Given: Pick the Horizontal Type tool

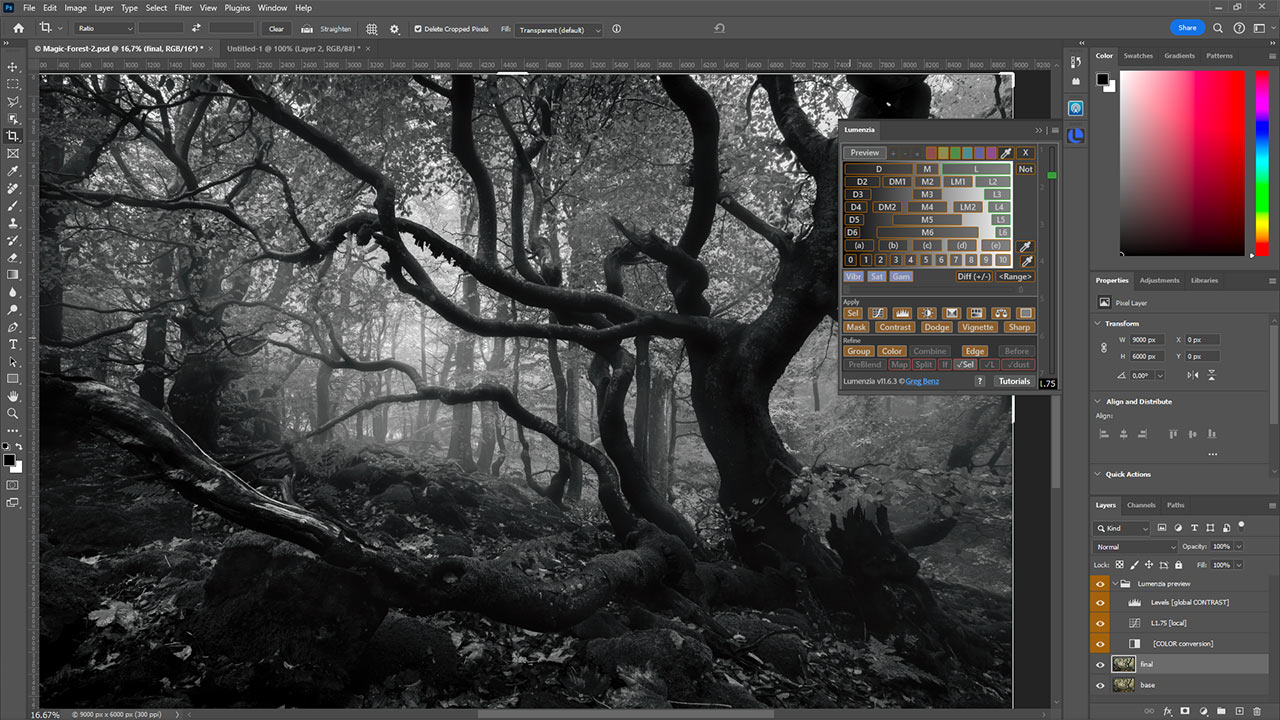Looking at the screenshot, I should [13, 344].
